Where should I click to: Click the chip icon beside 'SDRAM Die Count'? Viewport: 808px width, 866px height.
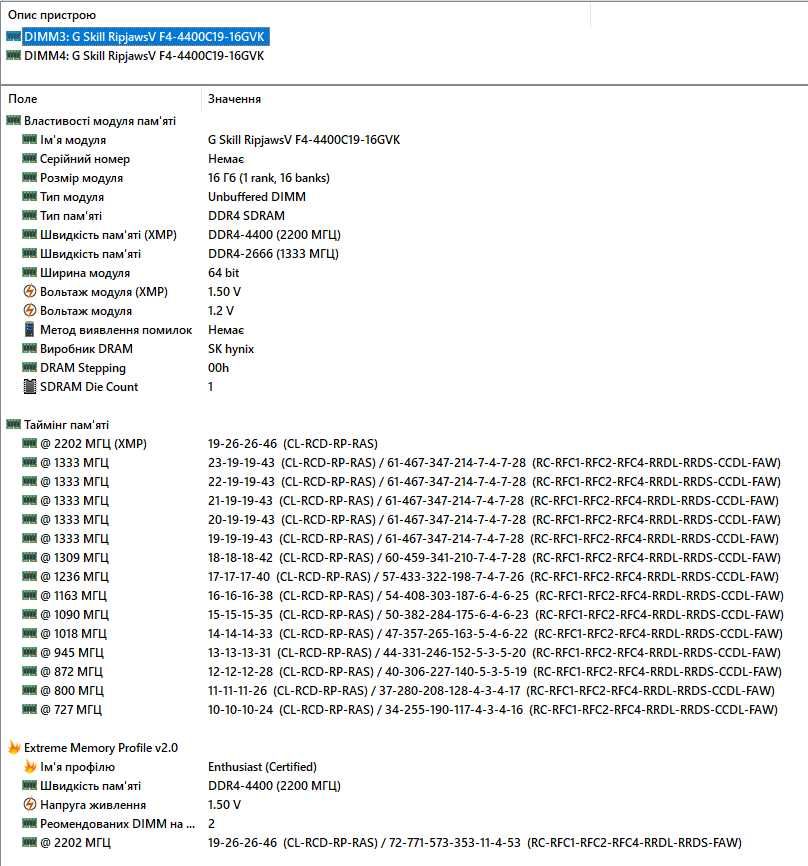(x=29, y=387)
